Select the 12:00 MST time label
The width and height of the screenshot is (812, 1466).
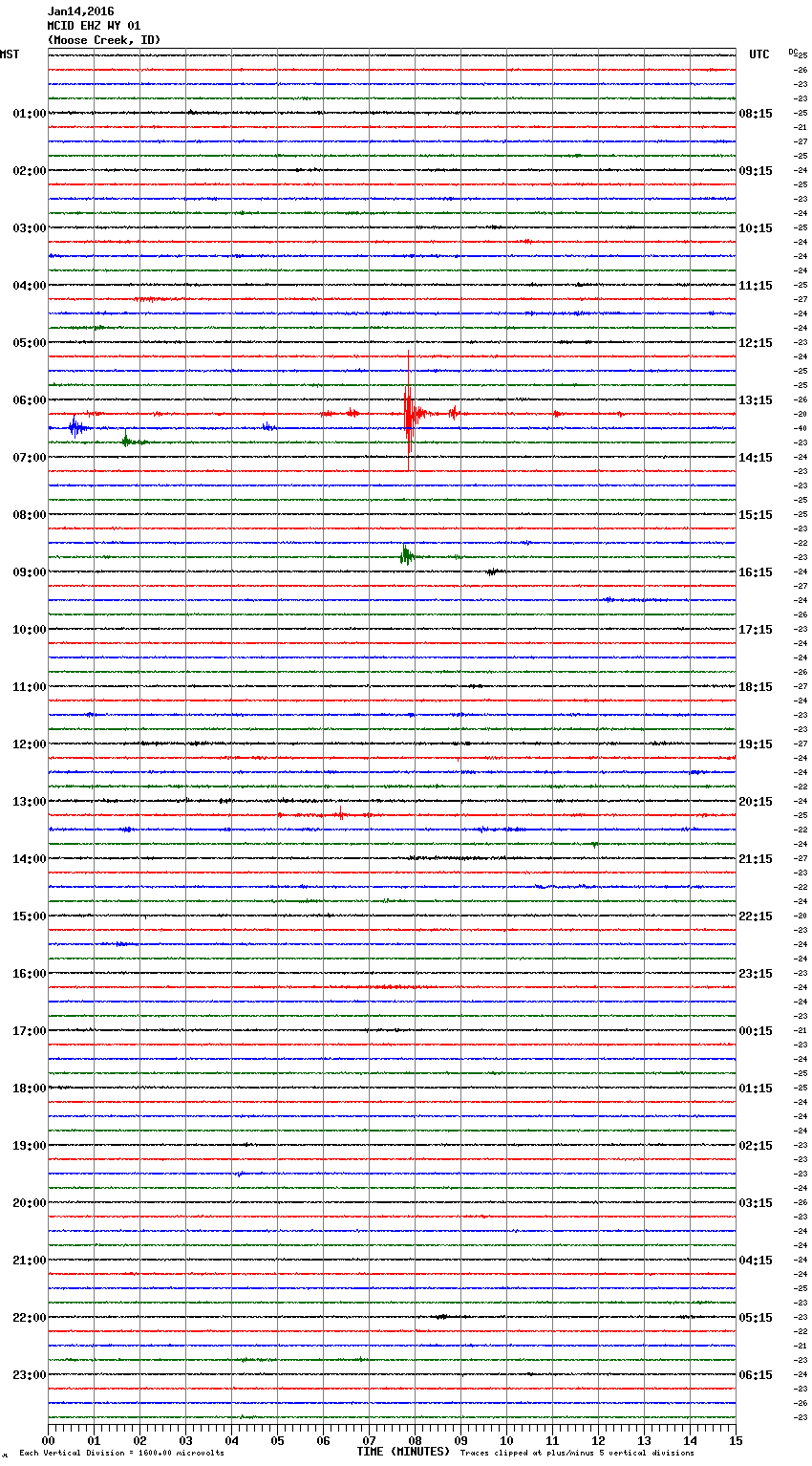tap(30, 744)
